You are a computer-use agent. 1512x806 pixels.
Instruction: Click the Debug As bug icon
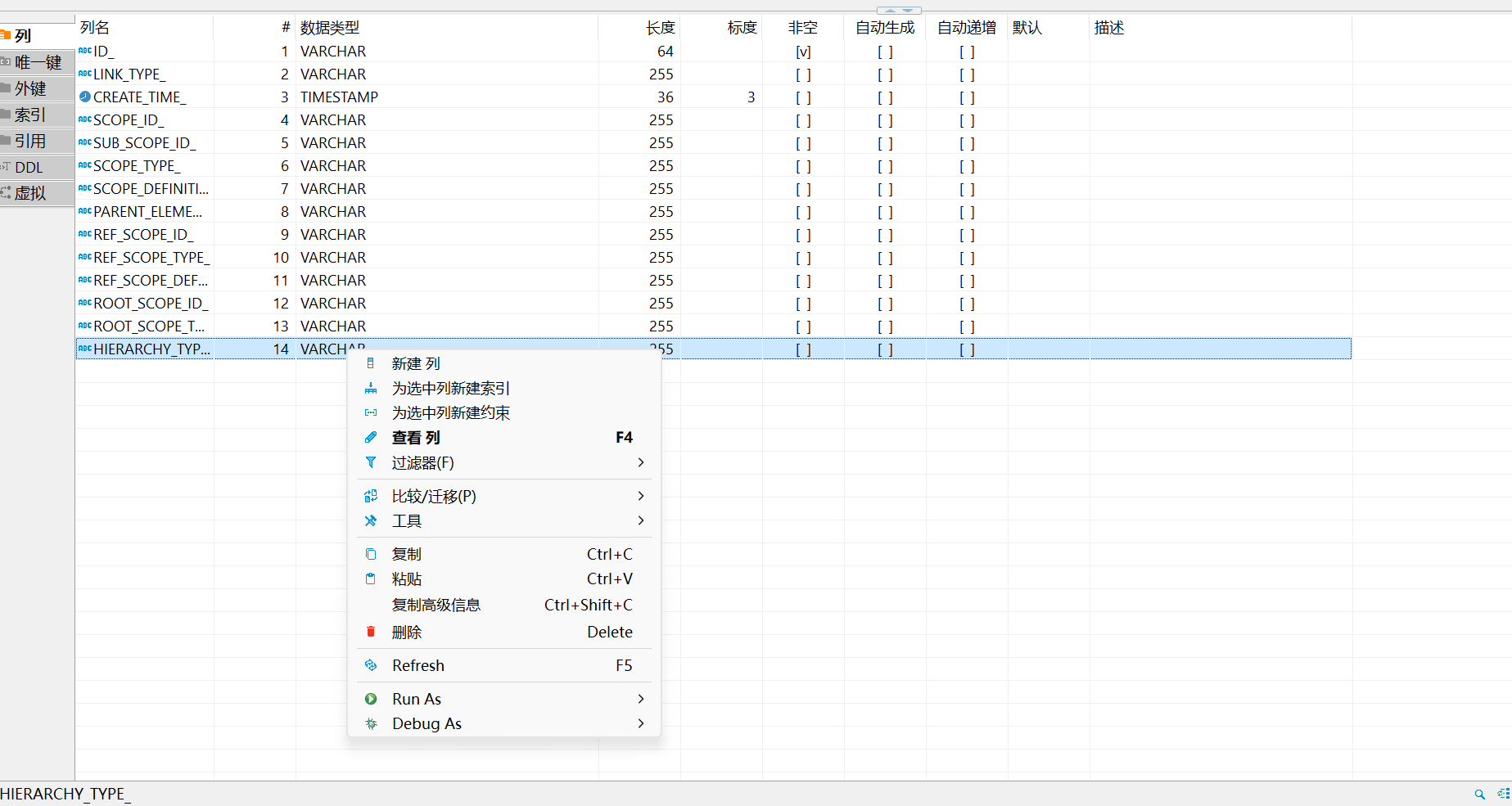[371, 723]
